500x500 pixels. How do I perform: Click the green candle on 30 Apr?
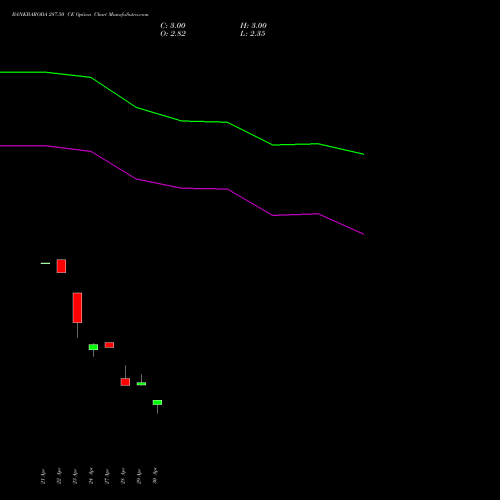(157, 403)
